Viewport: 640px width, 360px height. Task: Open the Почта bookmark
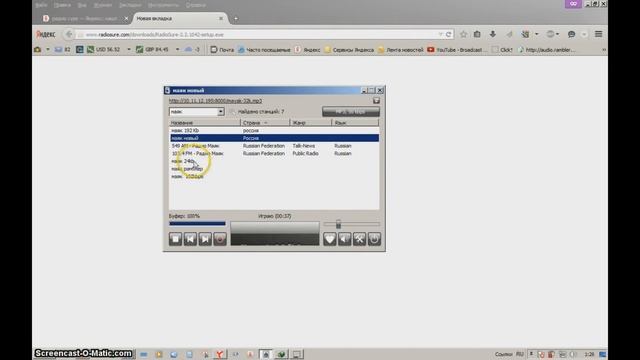tap(222, 49)
